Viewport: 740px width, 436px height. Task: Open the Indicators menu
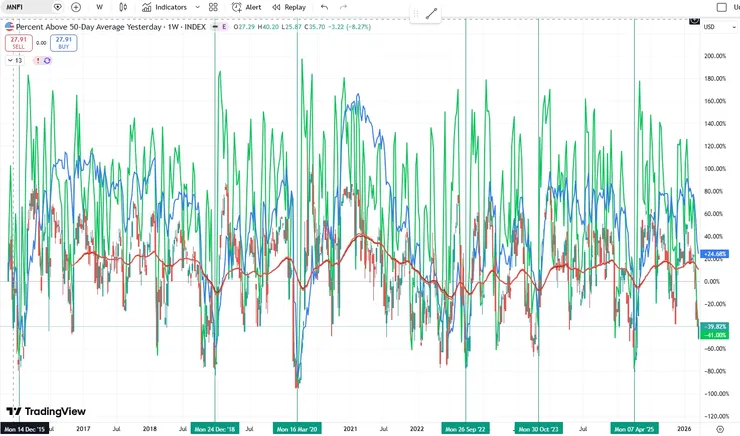coord(165,7)
